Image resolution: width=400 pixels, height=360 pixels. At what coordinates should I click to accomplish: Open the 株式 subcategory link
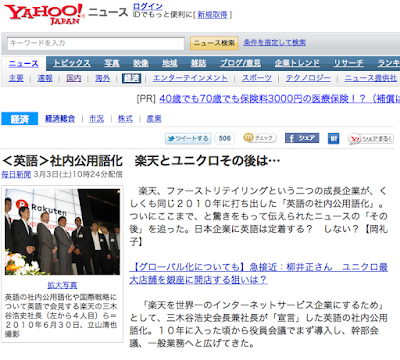click(x=125, y=119)
